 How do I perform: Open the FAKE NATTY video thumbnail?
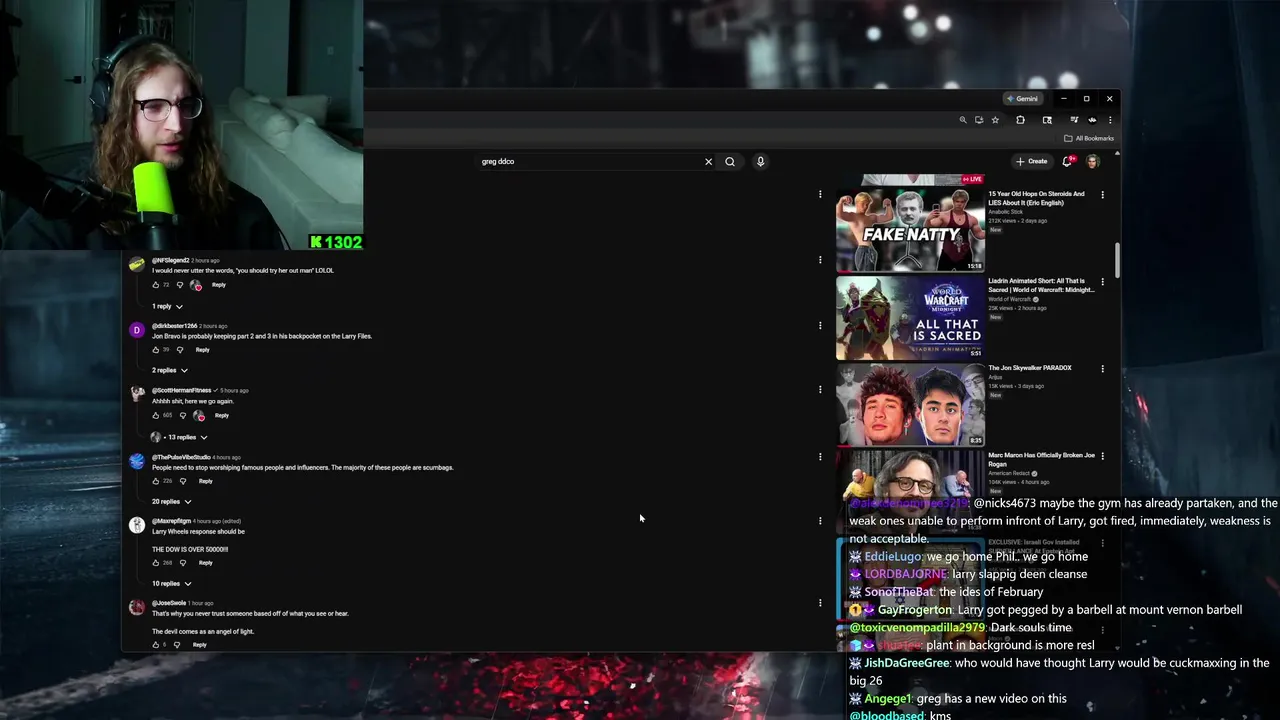tap(910, 230)
